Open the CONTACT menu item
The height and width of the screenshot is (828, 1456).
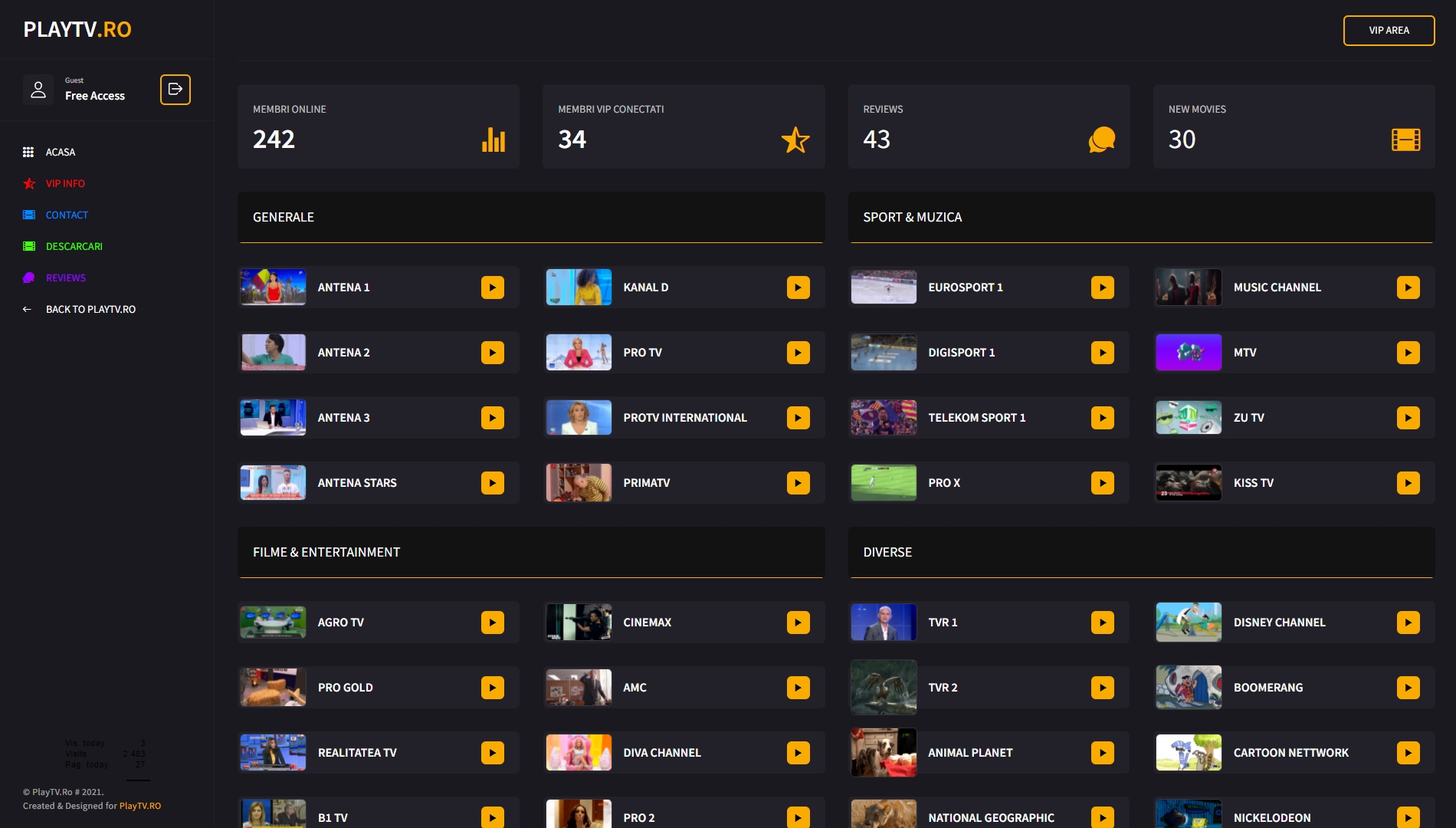[67, 215]
